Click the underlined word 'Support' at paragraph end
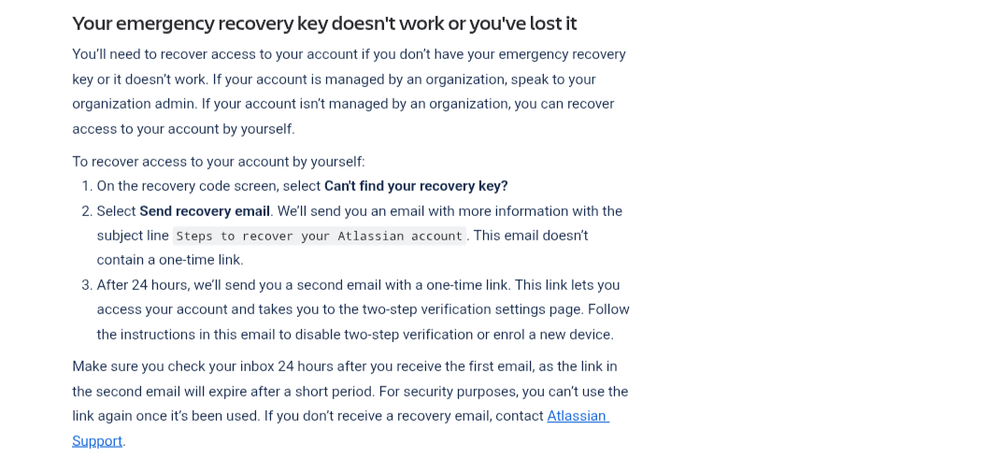 [x=97, y=441]
